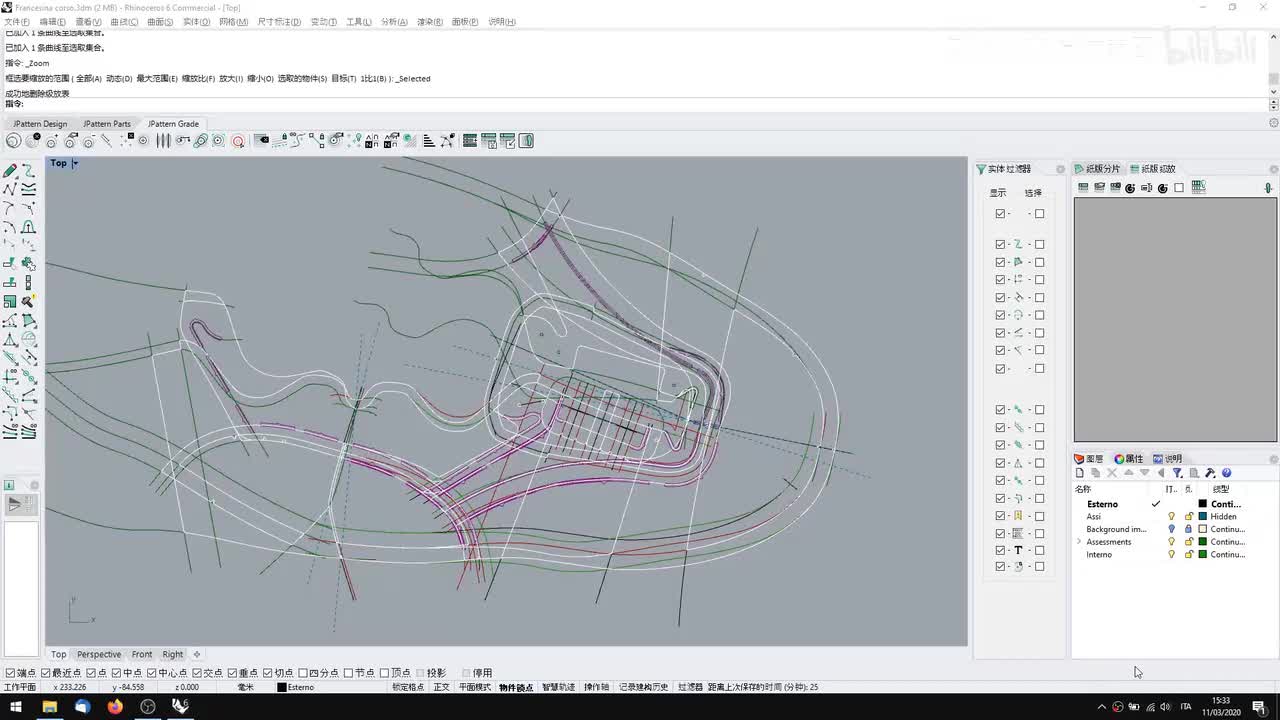Click the three vertical lines icon in grade toolbar

pos(163,141)
